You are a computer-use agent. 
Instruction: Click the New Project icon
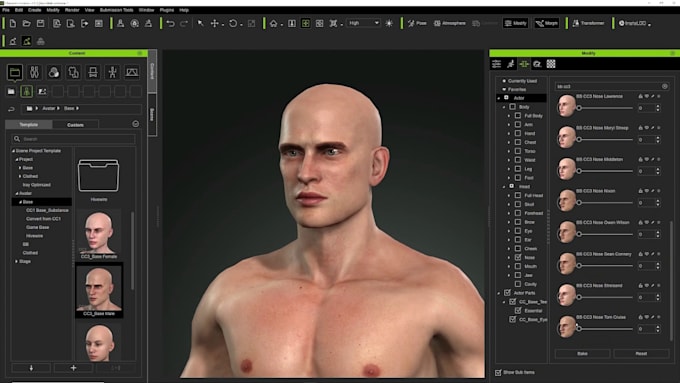point(13,23)
